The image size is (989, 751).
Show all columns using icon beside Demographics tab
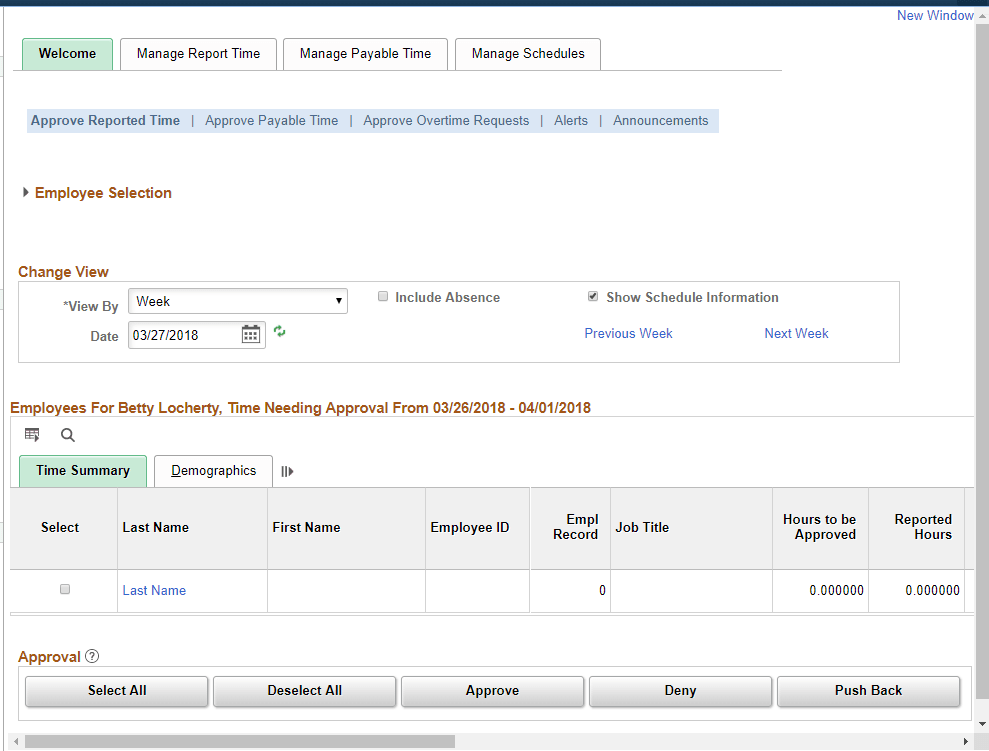(x=287, y=471)
